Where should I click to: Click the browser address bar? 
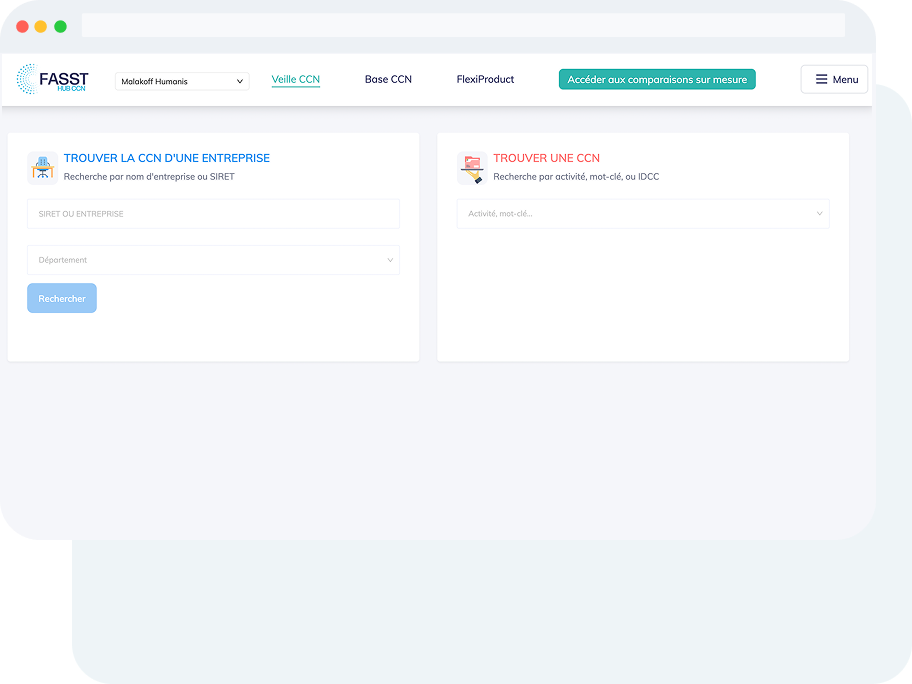tap(463, 25)
